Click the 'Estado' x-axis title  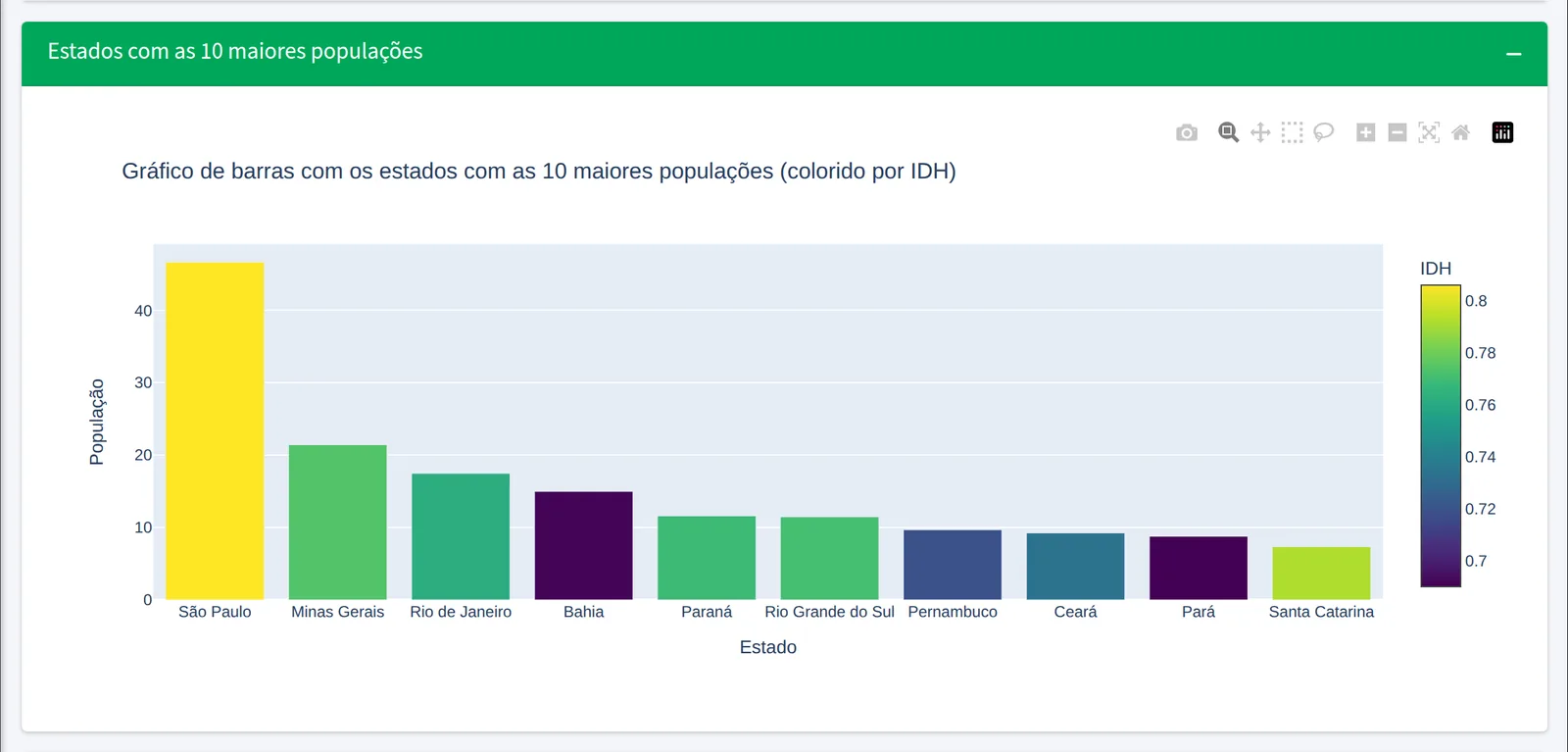(x=768, y=647)
